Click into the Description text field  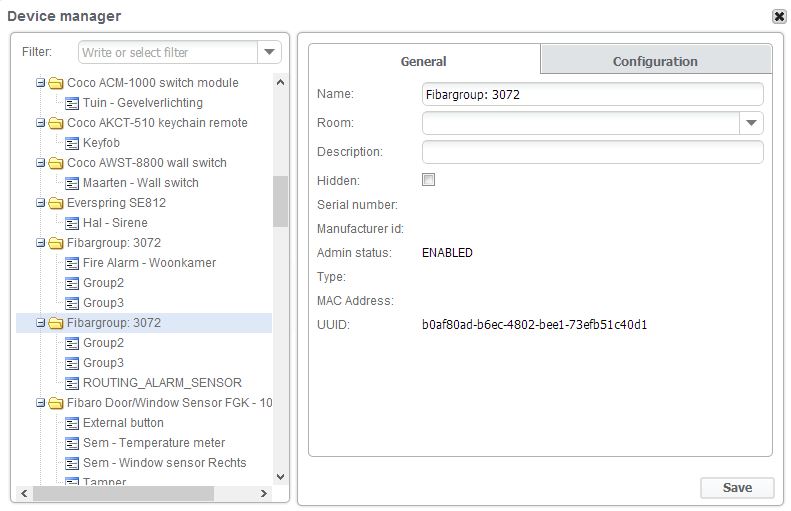click(592, 152)
